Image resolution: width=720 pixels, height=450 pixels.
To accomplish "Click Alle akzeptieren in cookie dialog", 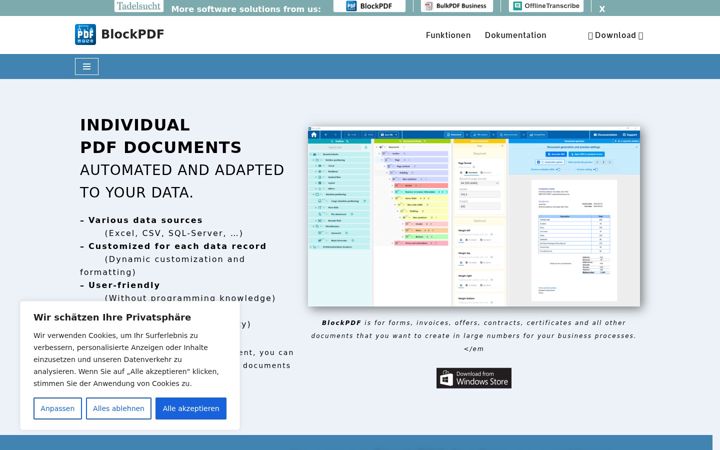I will [x=191, y=408].
